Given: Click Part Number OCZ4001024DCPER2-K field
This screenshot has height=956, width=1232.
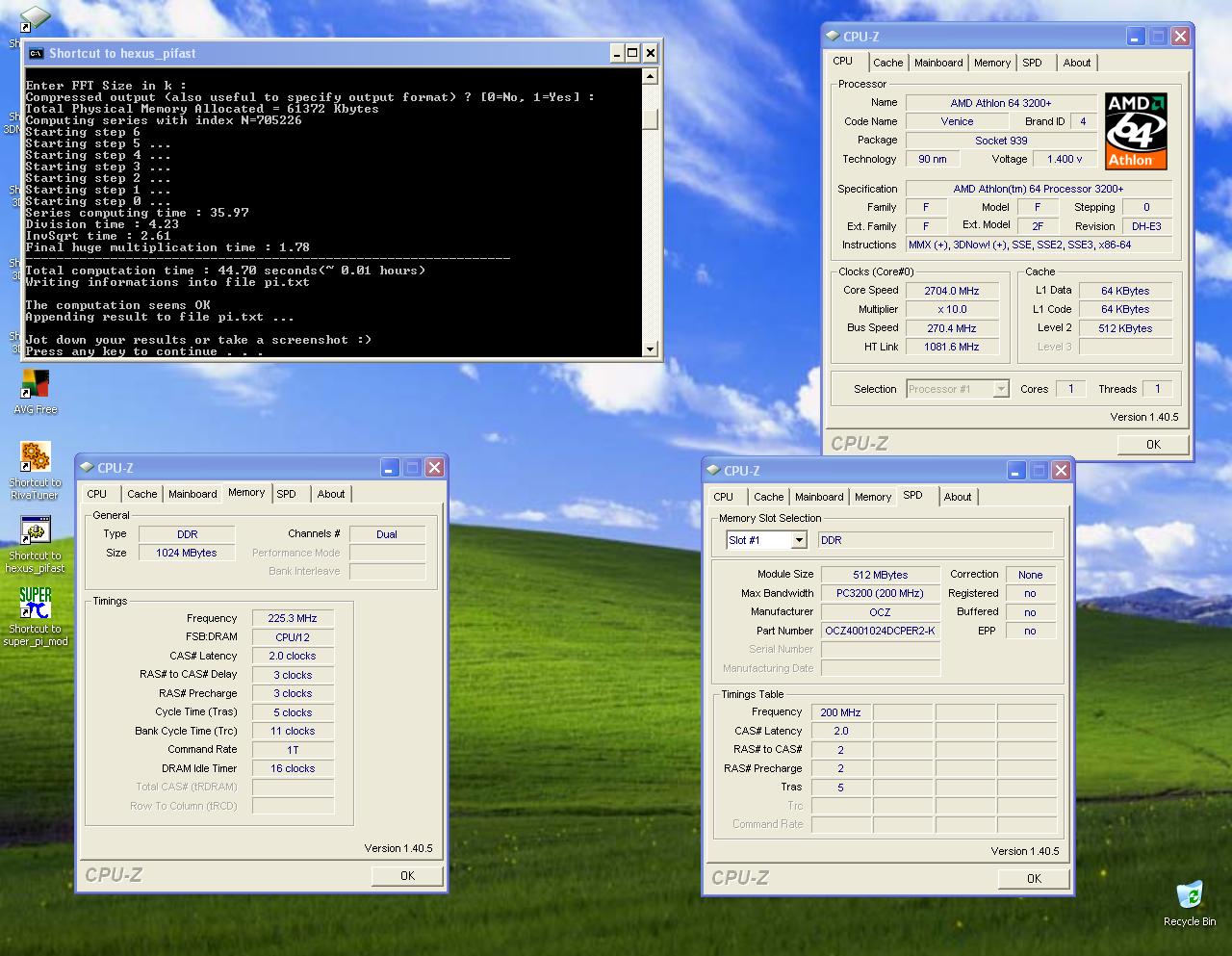Looking at the screenshot, I should (880, 632).
